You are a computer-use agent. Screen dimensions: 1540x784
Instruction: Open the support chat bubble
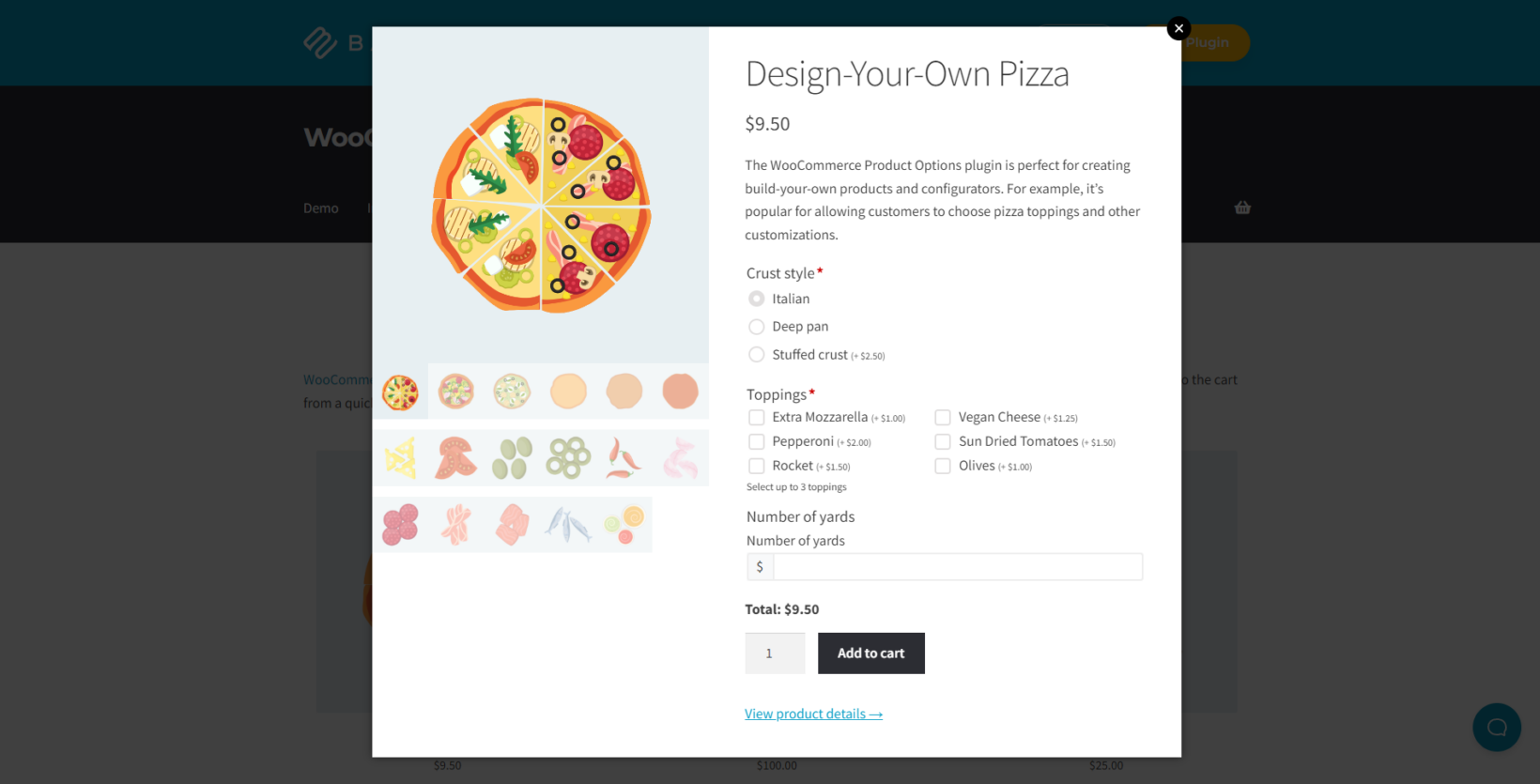click(1496, 727)
